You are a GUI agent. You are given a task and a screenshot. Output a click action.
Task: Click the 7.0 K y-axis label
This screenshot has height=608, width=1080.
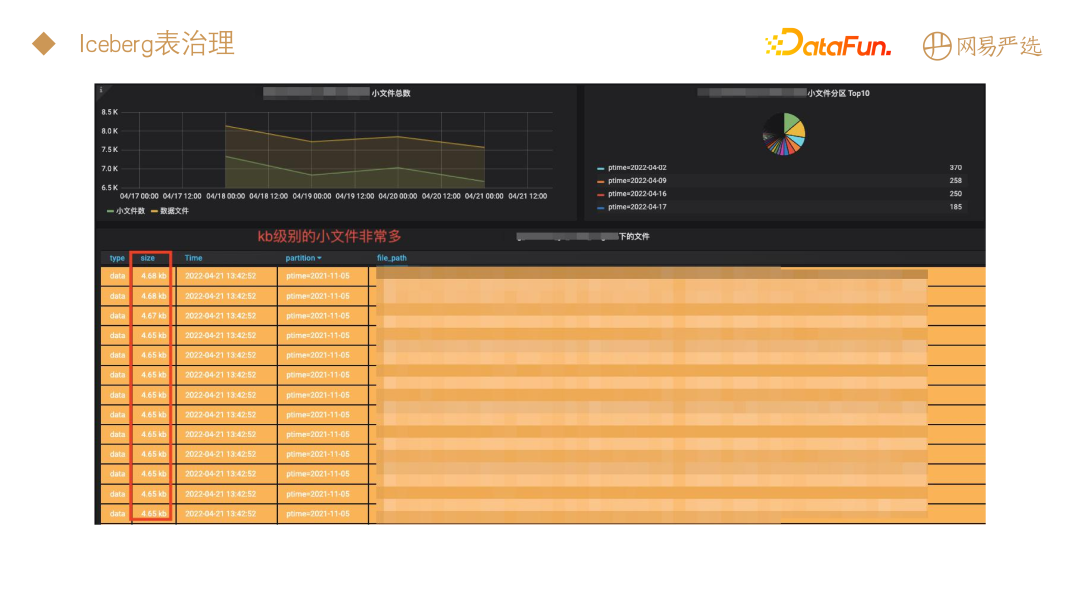[110, 169]
